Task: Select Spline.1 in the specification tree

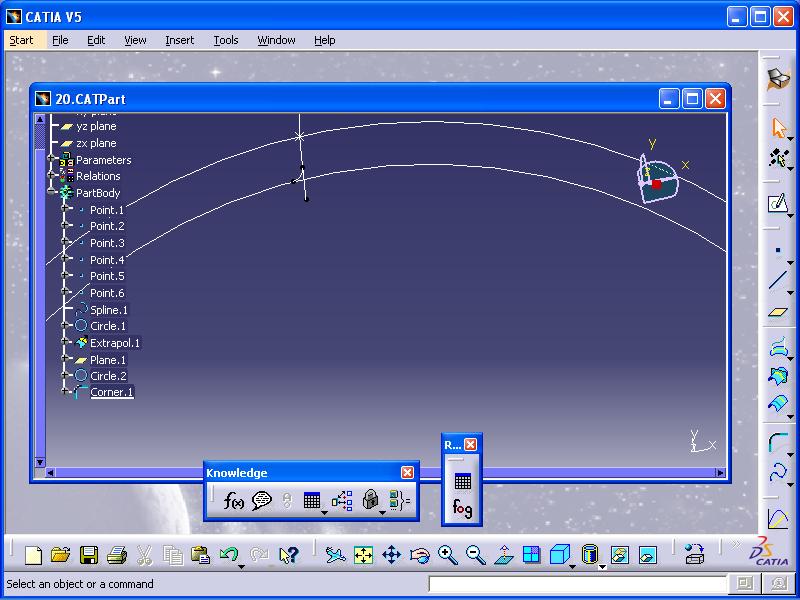Action: (108, 310)
